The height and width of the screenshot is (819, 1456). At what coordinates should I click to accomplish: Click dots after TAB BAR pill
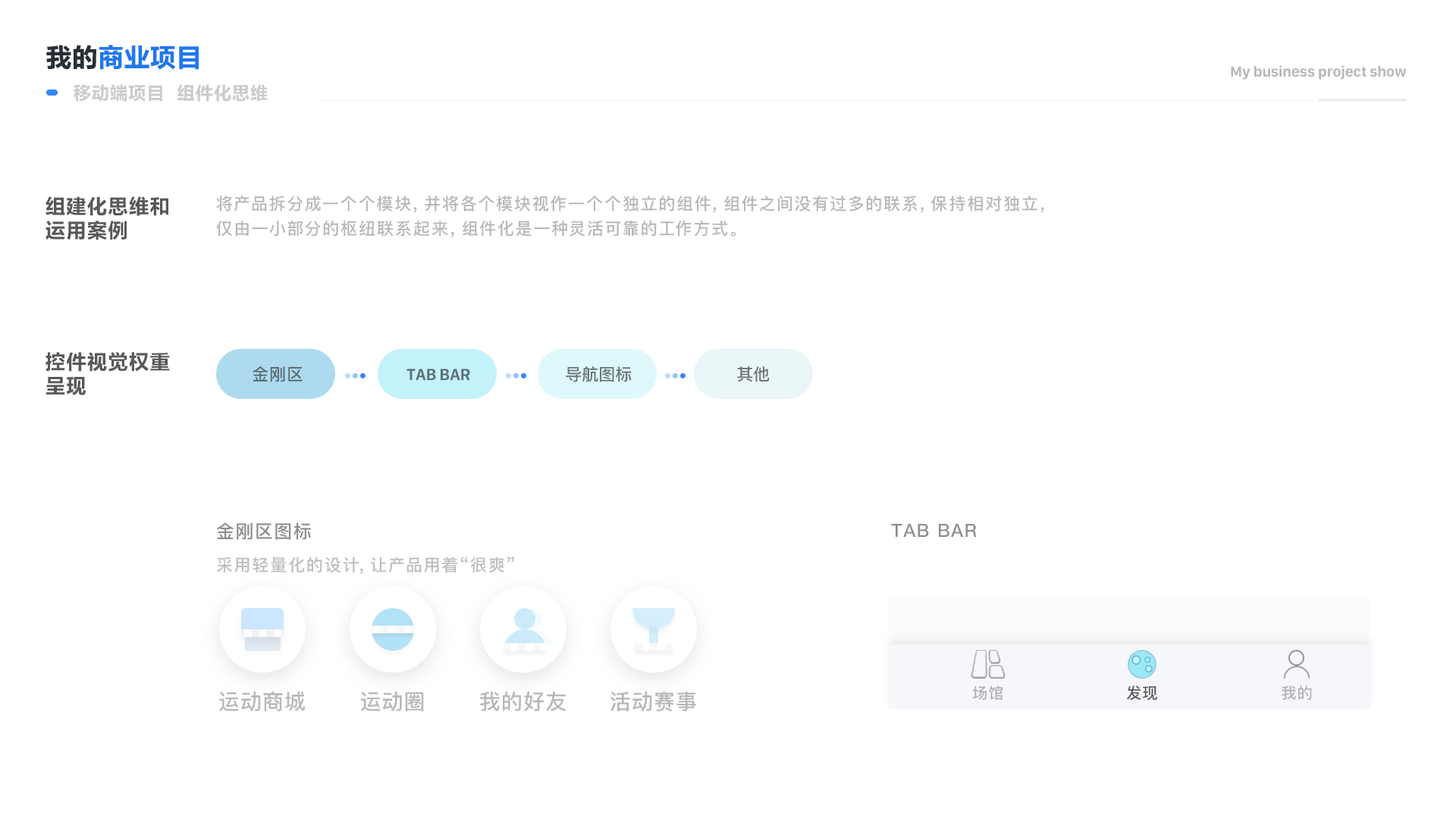click(516, 374)
